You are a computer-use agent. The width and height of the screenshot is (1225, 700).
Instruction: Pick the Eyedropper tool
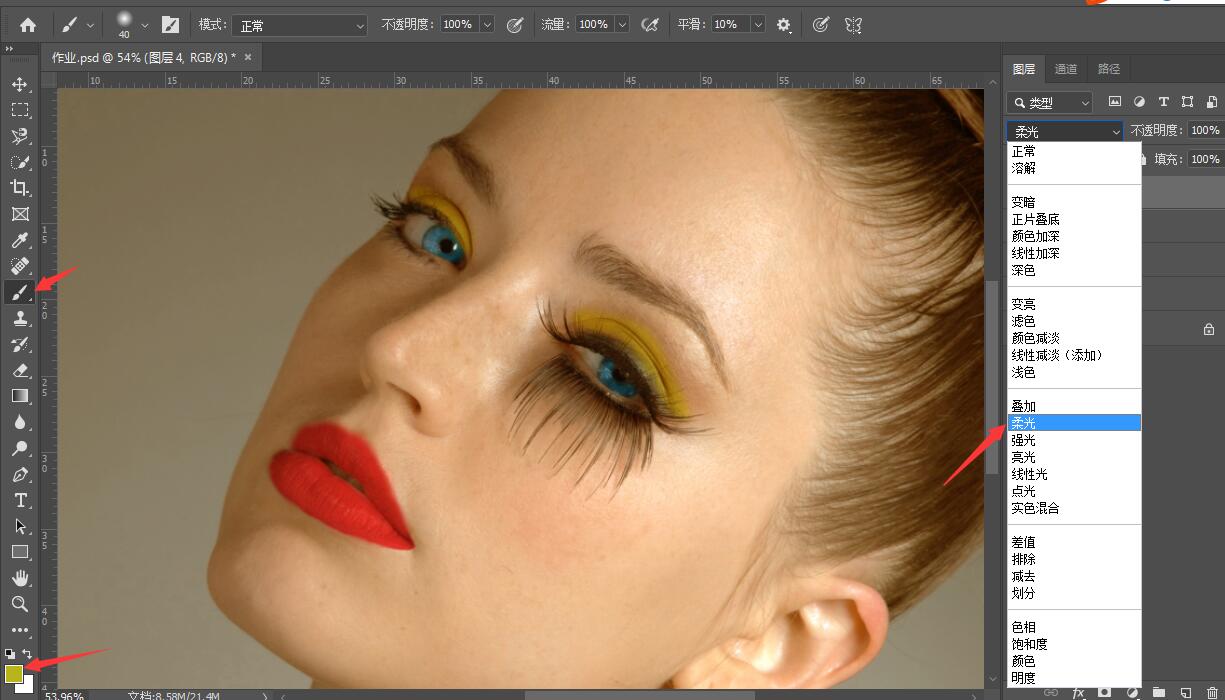(x=20, y=240)
